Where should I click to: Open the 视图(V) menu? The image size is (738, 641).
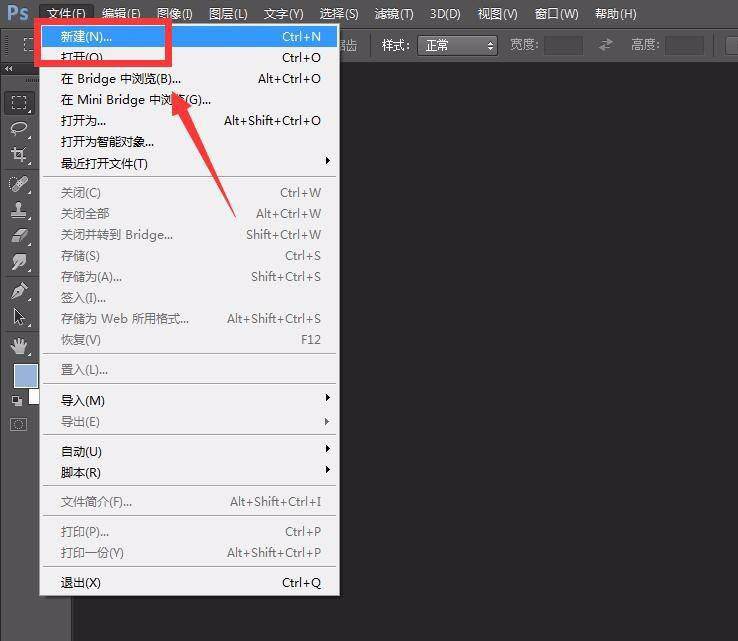pos(497,14)
